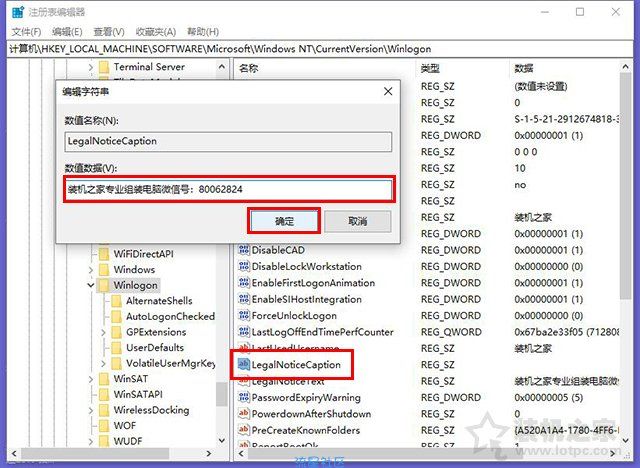The width and height of the screenshot is (640, 468).
Task: Click the EnableFirstLogonAnimation DWORD icon
Action: click(x=244, y=283)
